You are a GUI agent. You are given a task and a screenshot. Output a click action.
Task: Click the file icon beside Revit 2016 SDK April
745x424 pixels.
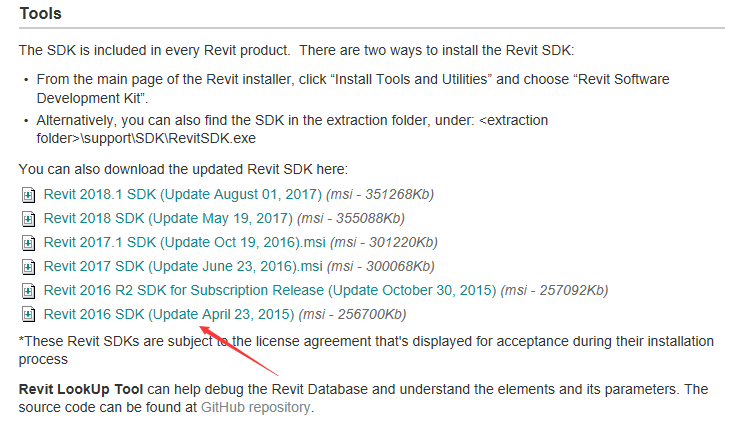[29, 315]
